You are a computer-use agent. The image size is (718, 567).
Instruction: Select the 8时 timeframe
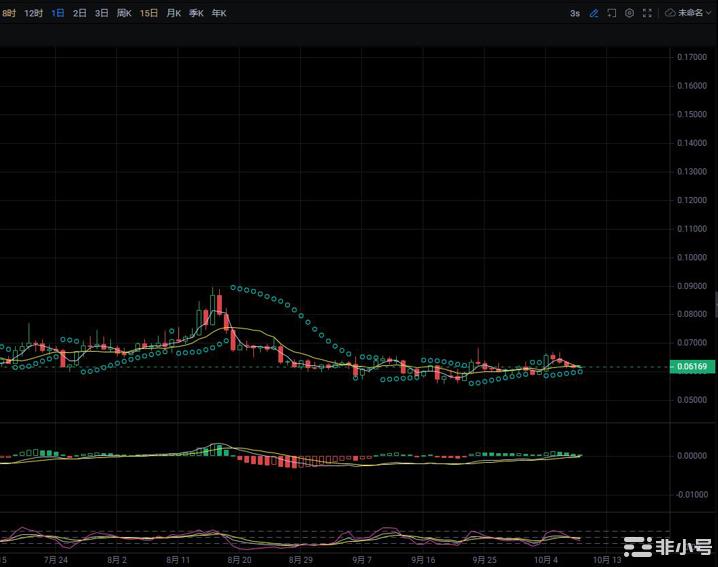click(x=9, y=13)
